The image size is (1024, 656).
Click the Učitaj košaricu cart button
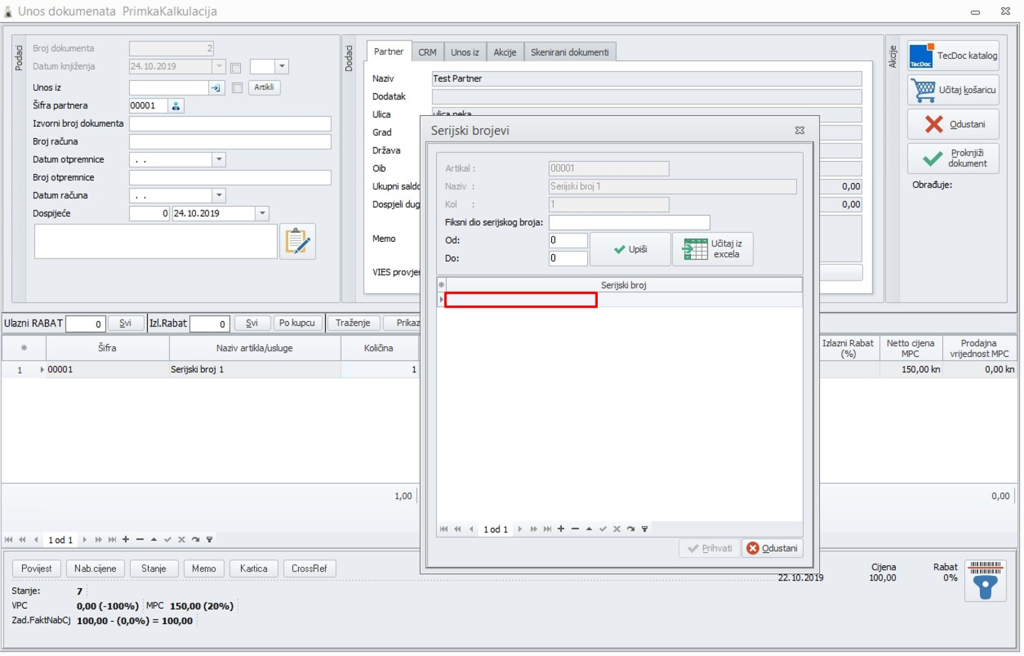(x=953, y=90)
